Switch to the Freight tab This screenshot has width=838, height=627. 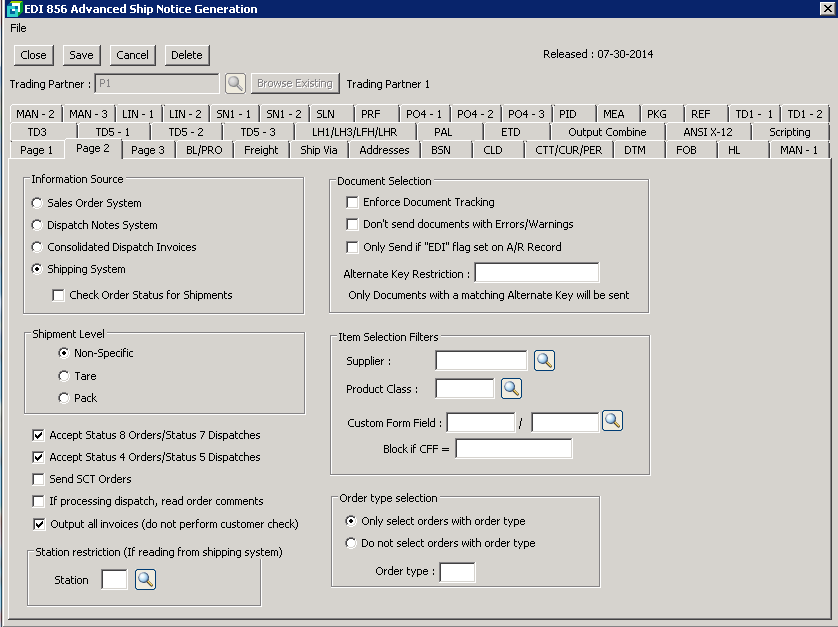click(x=261, y=150)
